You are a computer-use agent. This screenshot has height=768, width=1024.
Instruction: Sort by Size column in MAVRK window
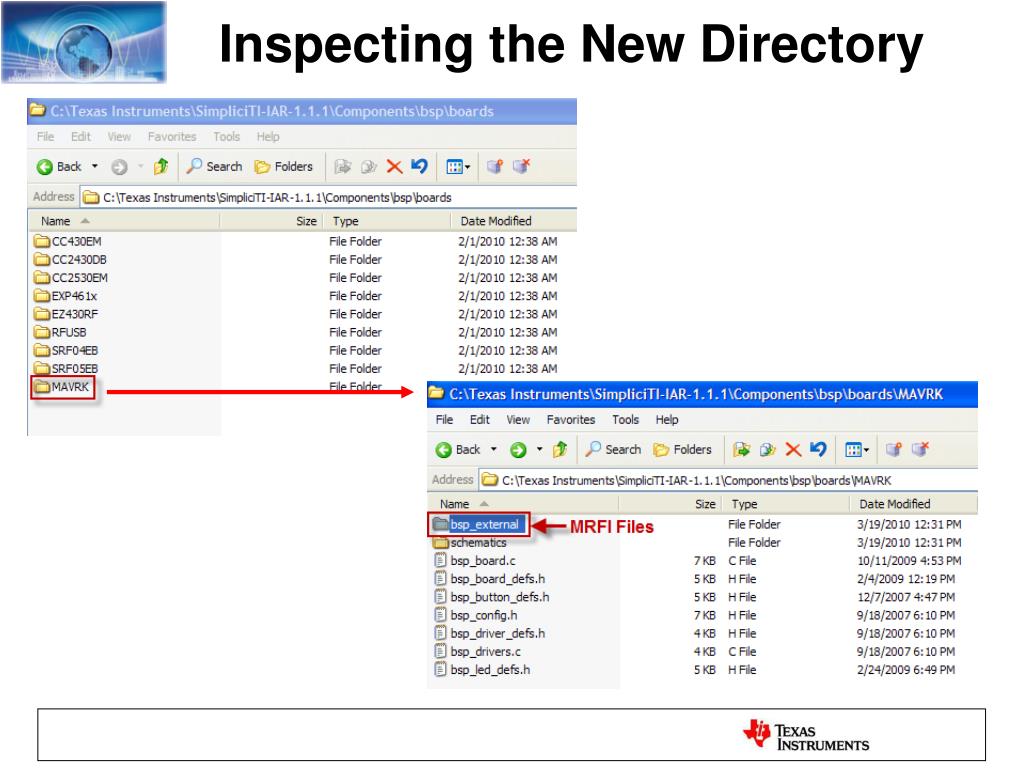coord(671,504)
